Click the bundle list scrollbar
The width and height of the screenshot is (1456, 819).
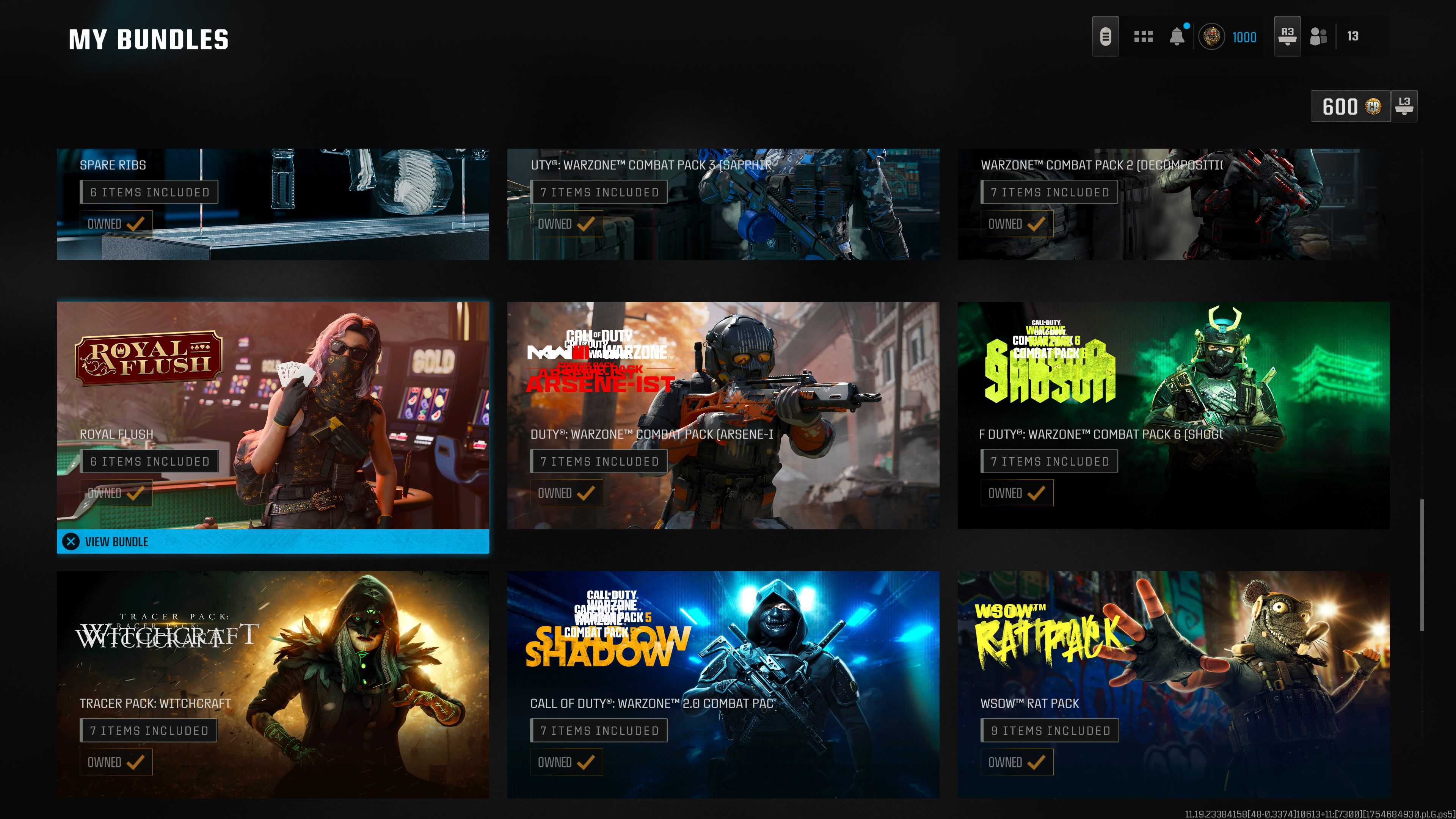tap(1421, 565)
